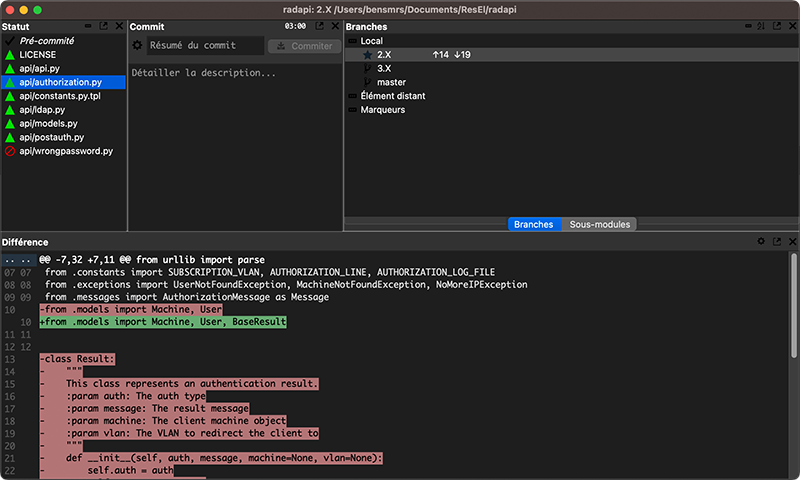Click the deleted icon of api/wrongpassword.py

[x=10, y=151]
